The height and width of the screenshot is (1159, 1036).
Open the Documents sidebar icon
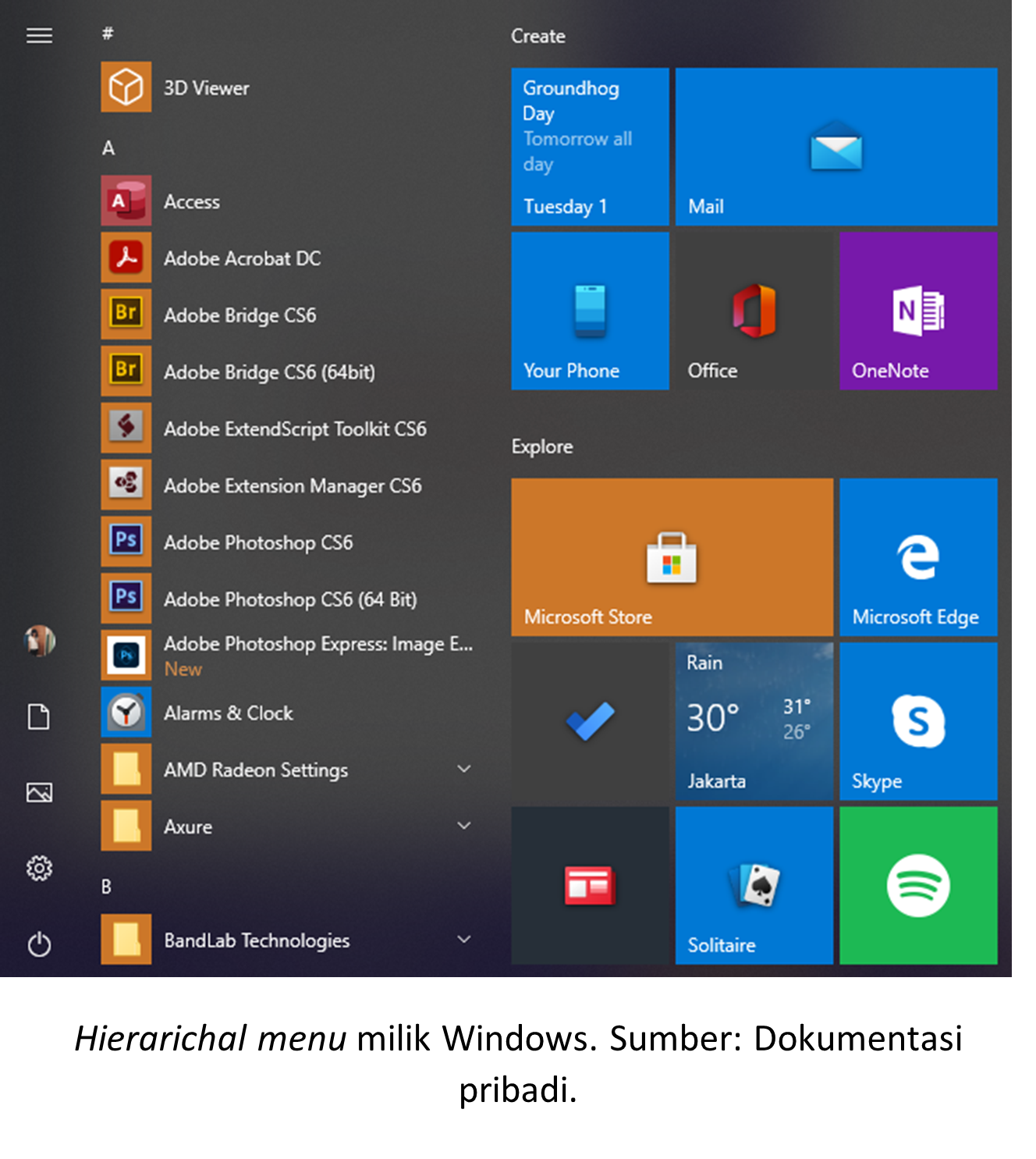click(39, 716)
